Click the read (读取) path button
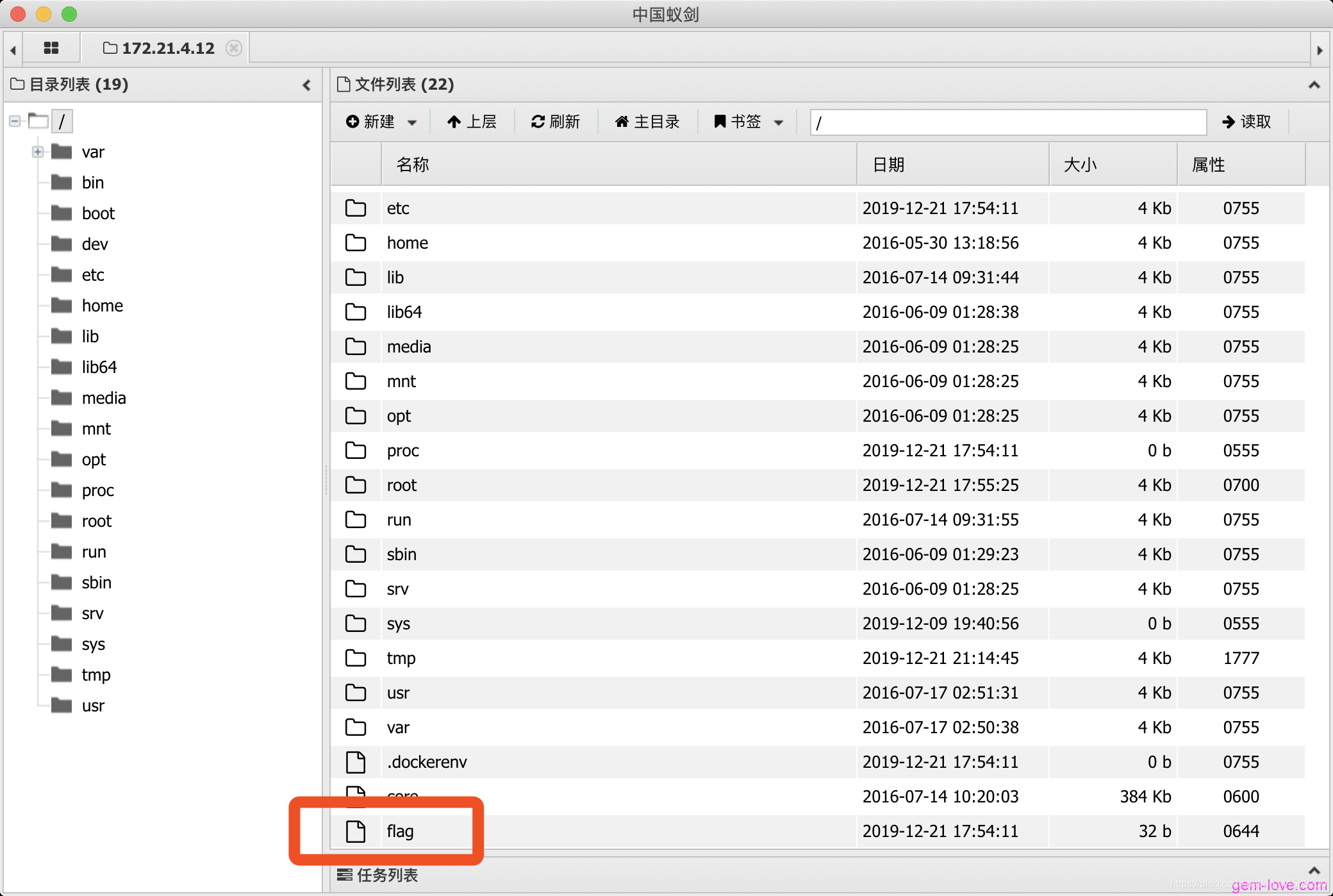This screenshot has width=1333, height=896. click(x=1246, y=122)
